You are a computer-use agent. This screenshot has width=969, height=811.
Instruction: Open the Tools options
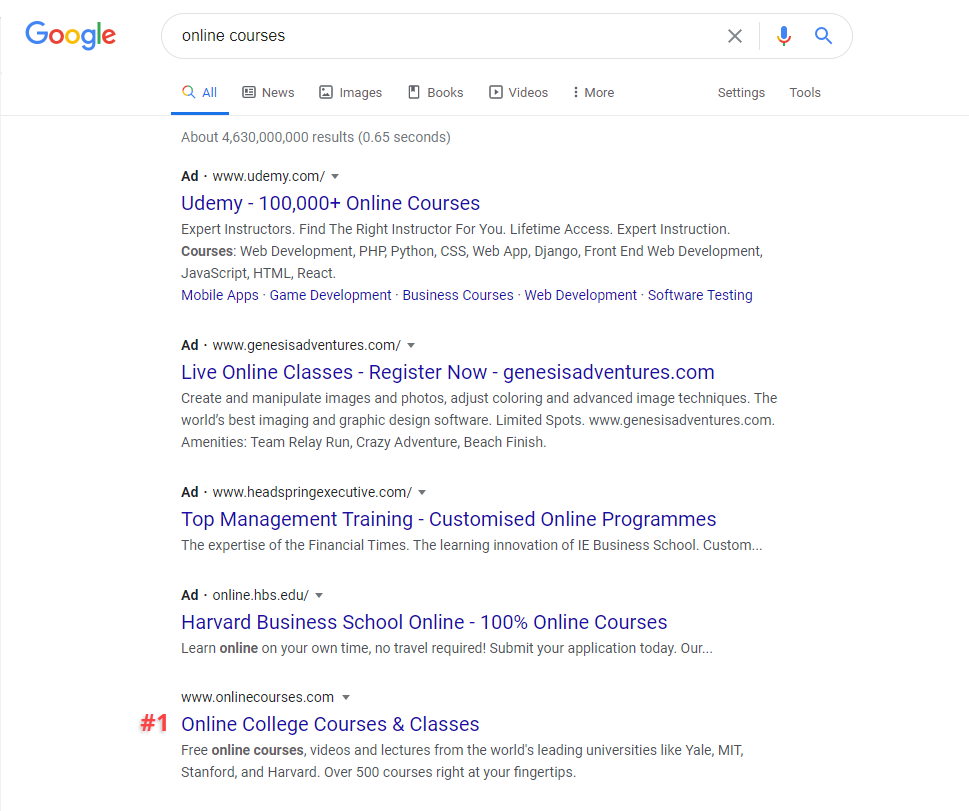805,93
